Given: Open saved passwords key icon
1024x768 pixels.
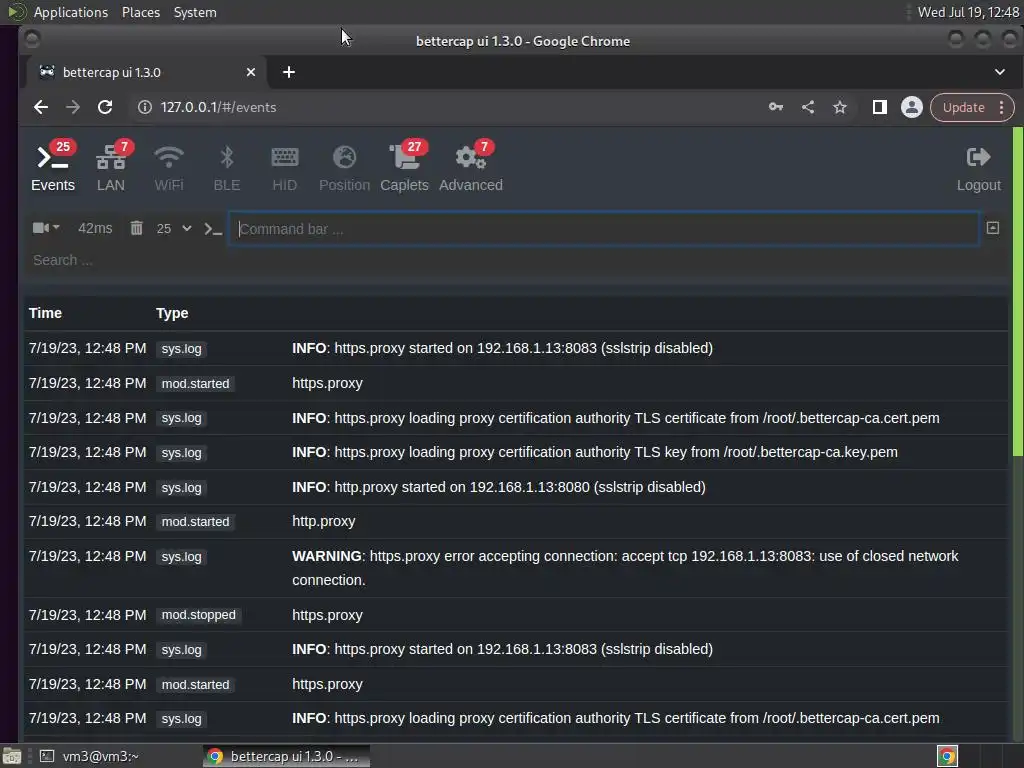Looking at the screenshot, I should click(x=776, y=107).
